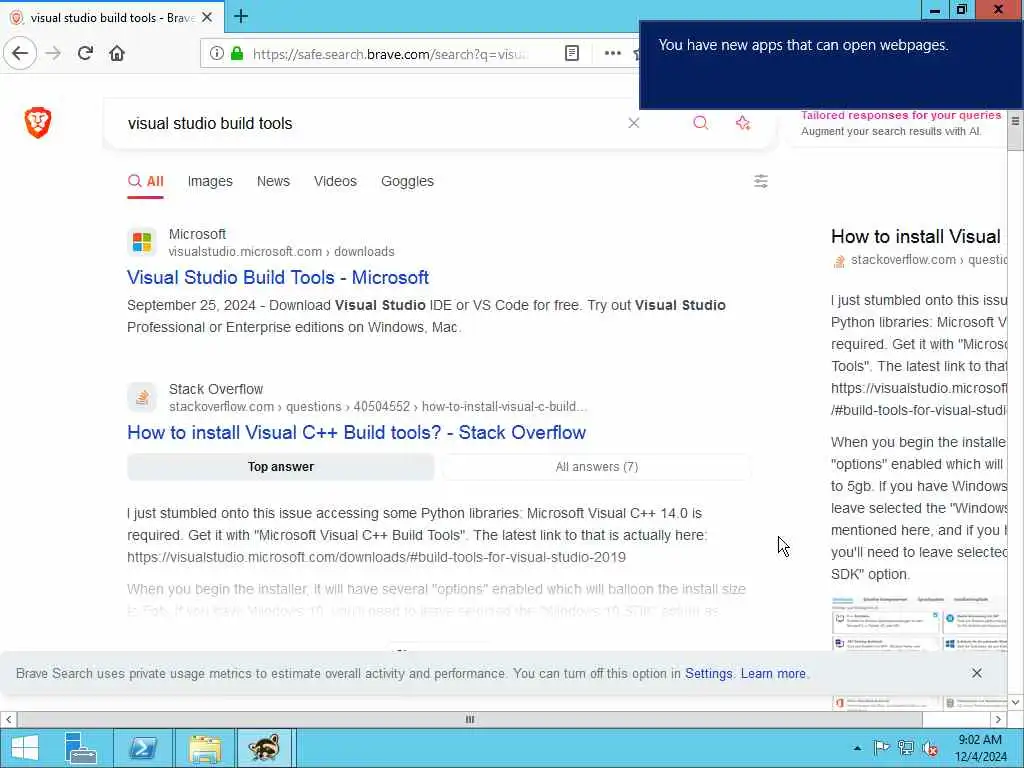Open the page actions three-dots menu
Image resolution: width=1024 pixels, height=768 pixels.
coord(613,54)
